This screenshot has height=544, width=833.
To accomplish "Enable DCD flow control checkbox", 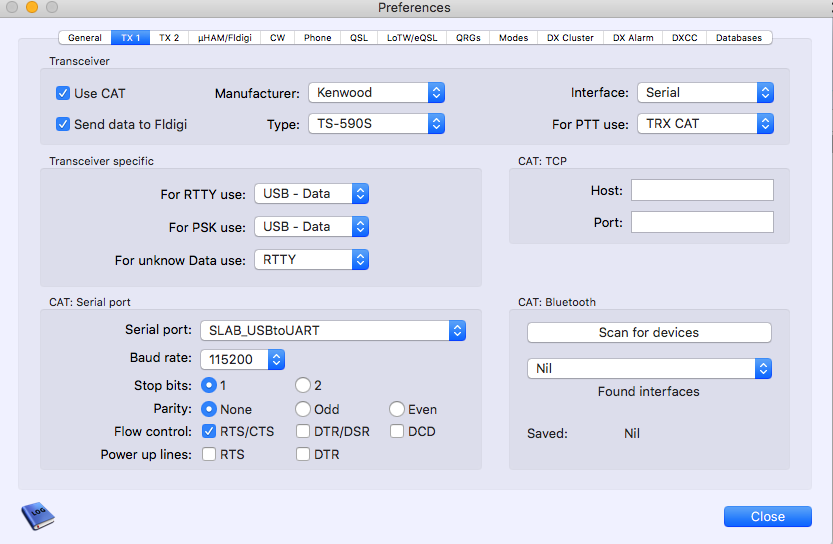I will [x=397, y=431].
